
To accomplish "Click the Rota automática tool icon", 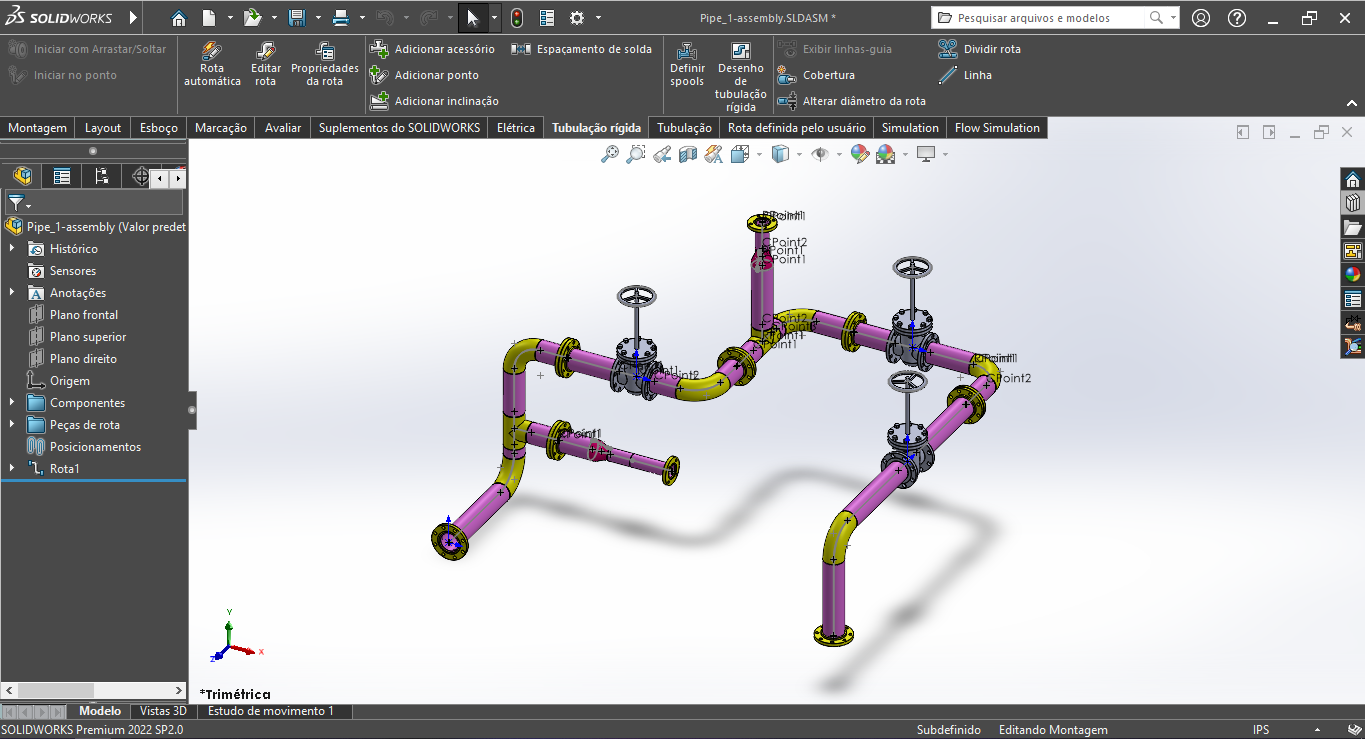I will pyautogui.click(x=212, y=52).
